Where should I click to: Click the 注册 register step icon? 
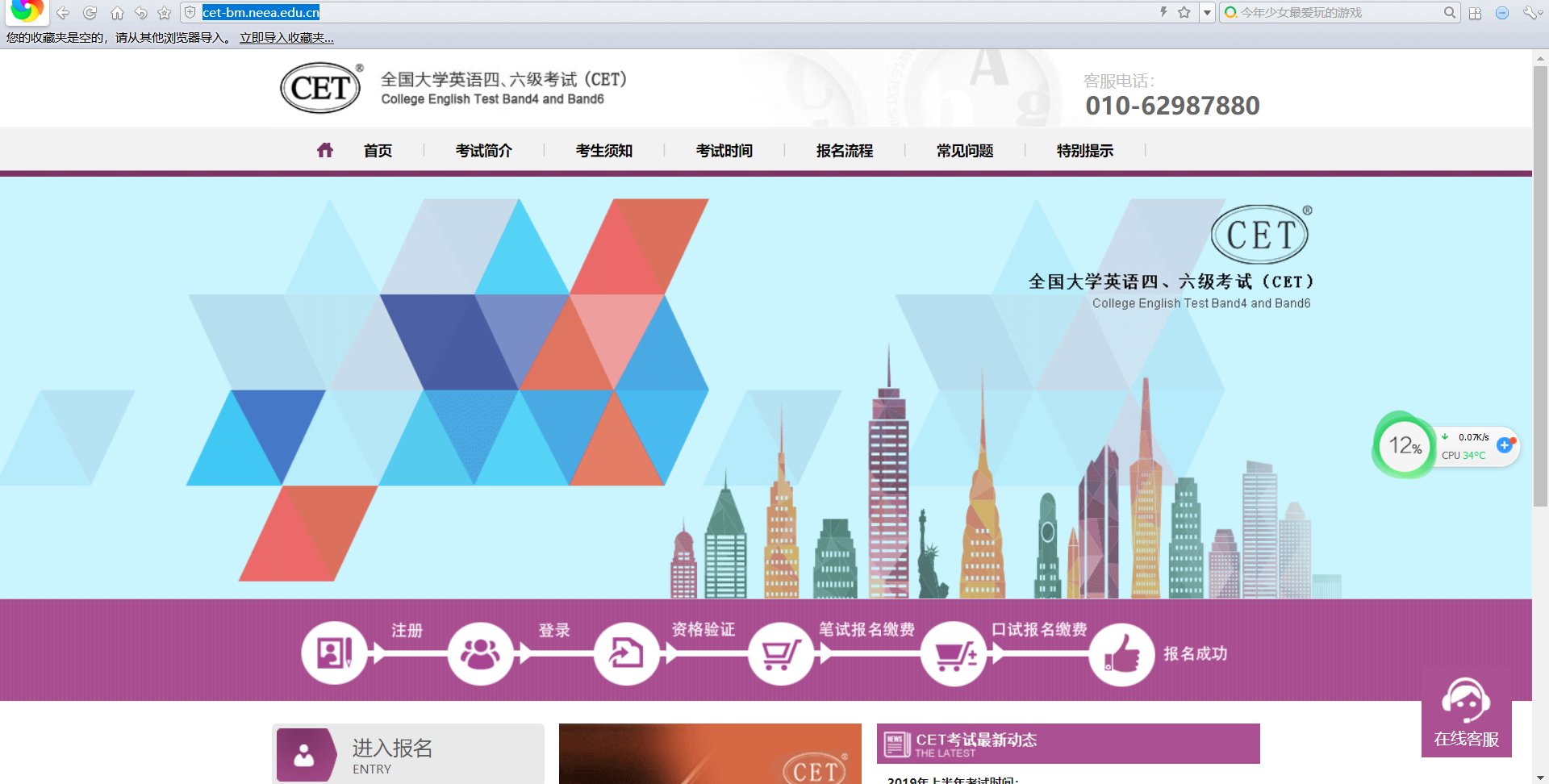334,653
